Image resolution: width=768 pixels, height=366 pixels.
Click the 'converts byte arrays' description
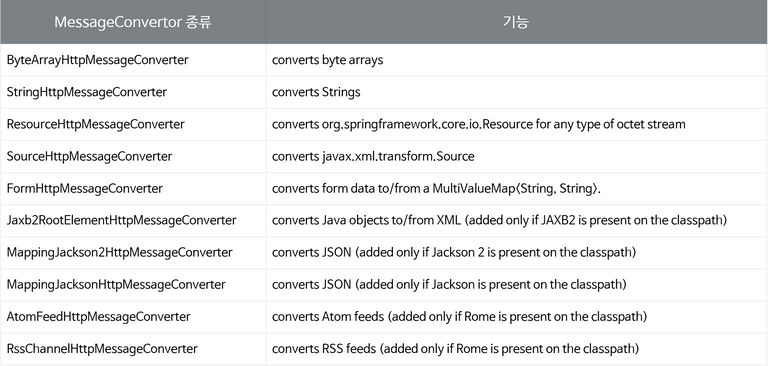tap(328, 60)
